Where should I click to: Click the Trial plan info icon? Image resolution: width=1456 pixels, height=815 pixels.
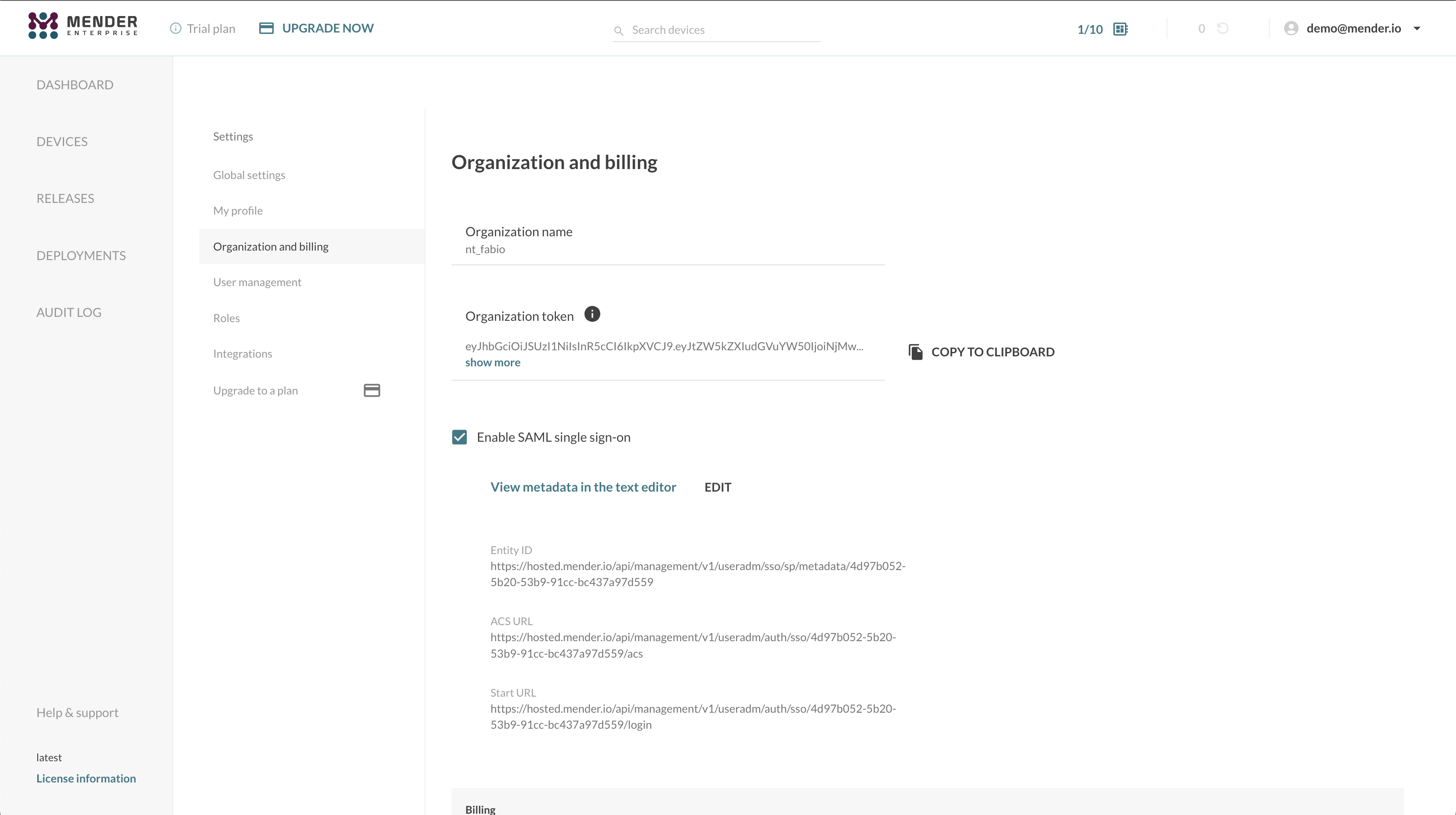point(175,28)
